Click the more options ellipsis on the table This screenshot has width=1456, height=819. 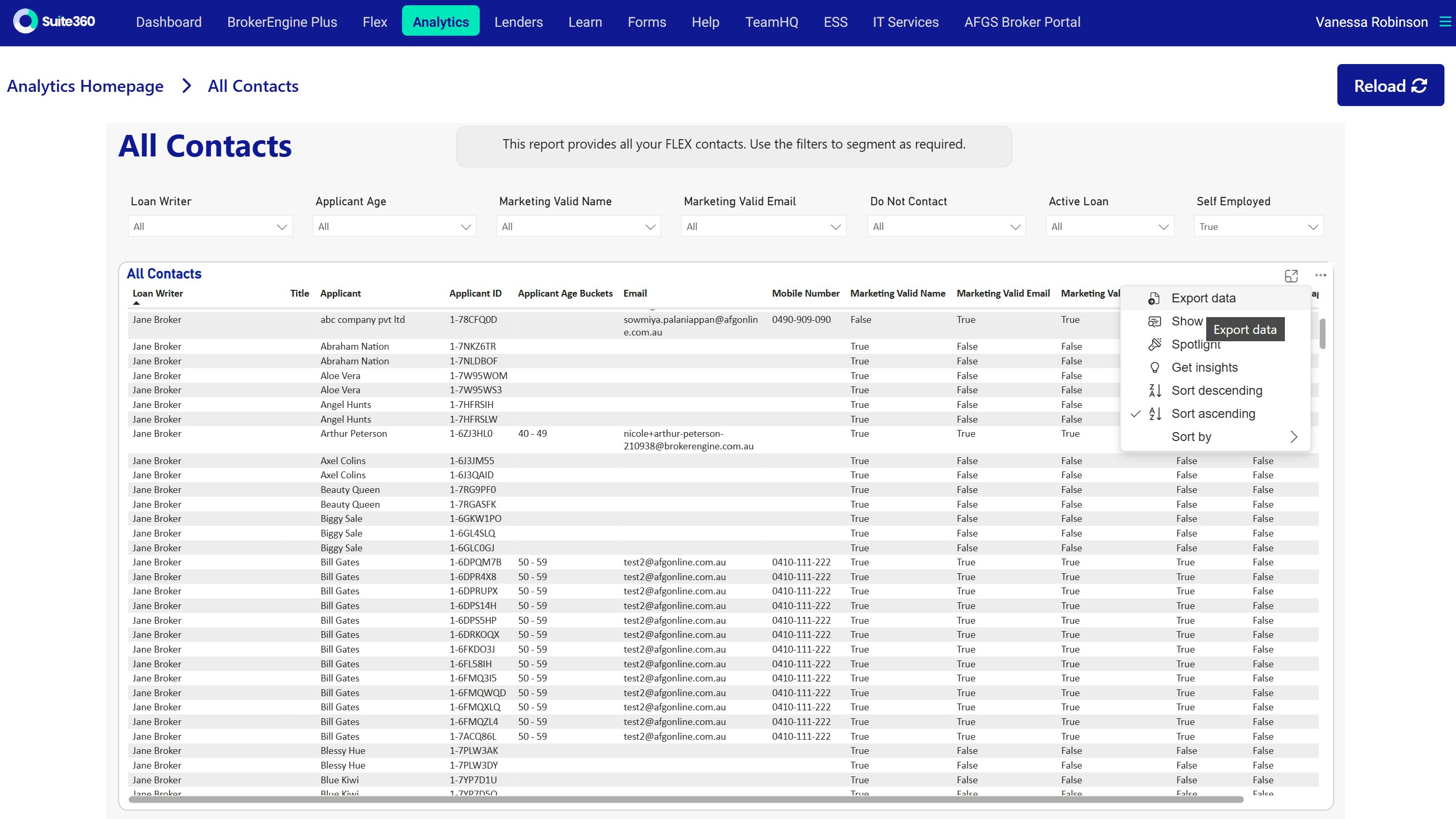pyautogui.click(x=1321, y=275)
